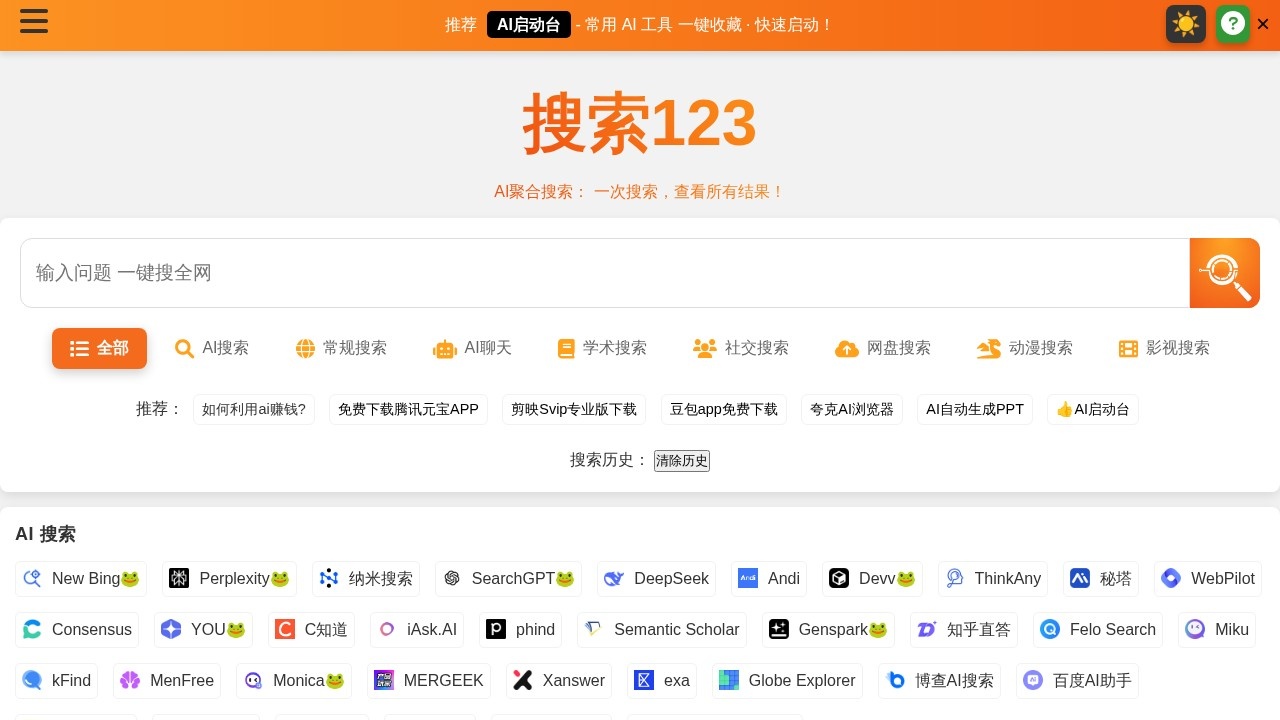1280x720 pixels.
Task: Select iAsk.AI engine
Action: (417, 629)
